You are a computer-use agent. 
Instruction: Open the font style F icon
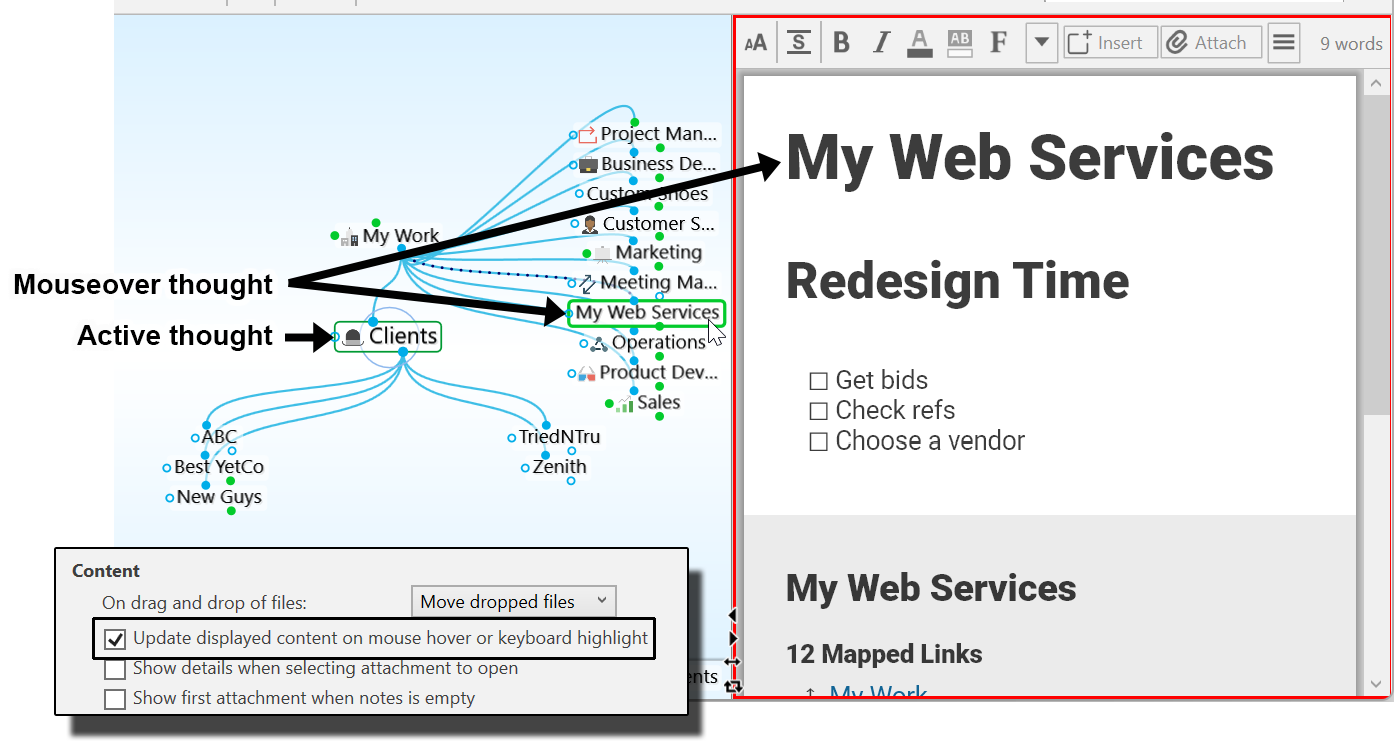[998, 43]
